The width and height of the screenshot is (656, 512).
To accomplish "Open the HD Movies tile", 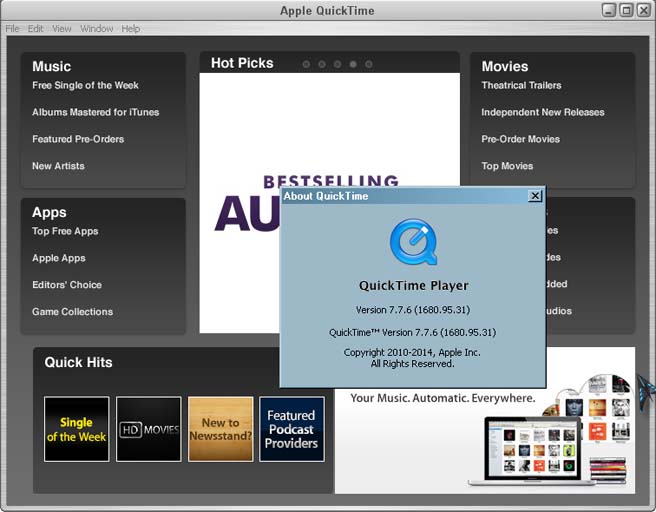I will [148, 429].
